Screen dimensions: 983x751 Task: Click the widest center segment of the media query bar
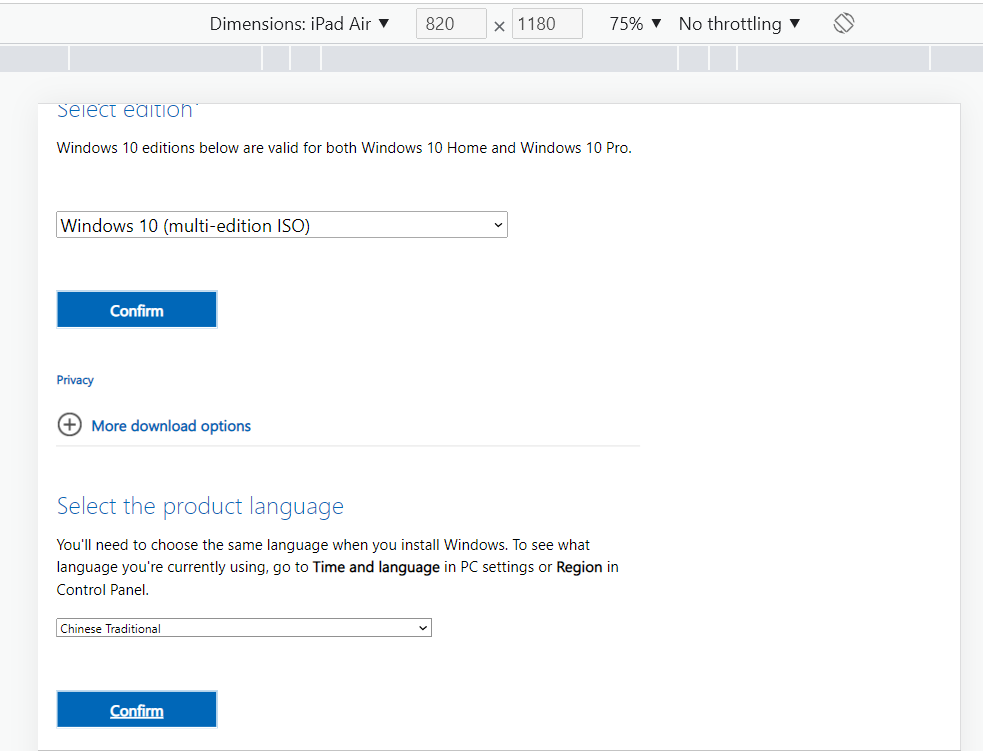[x=499, y=58]
